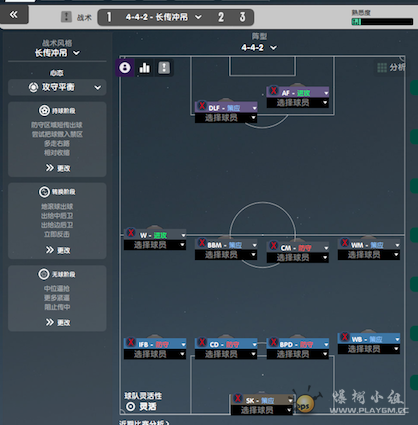
Task: Choose a player in the WM 选择球员 box
Action: pos(369,255)
